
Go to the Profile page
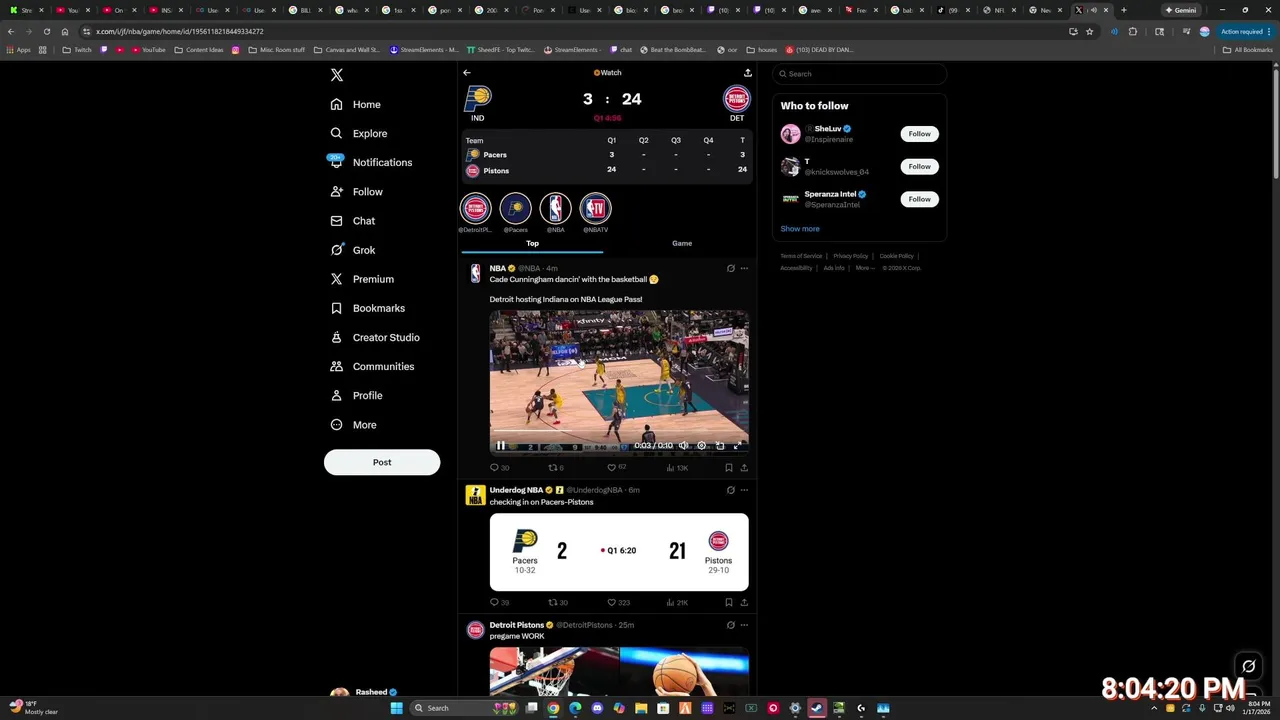(356, 395)
